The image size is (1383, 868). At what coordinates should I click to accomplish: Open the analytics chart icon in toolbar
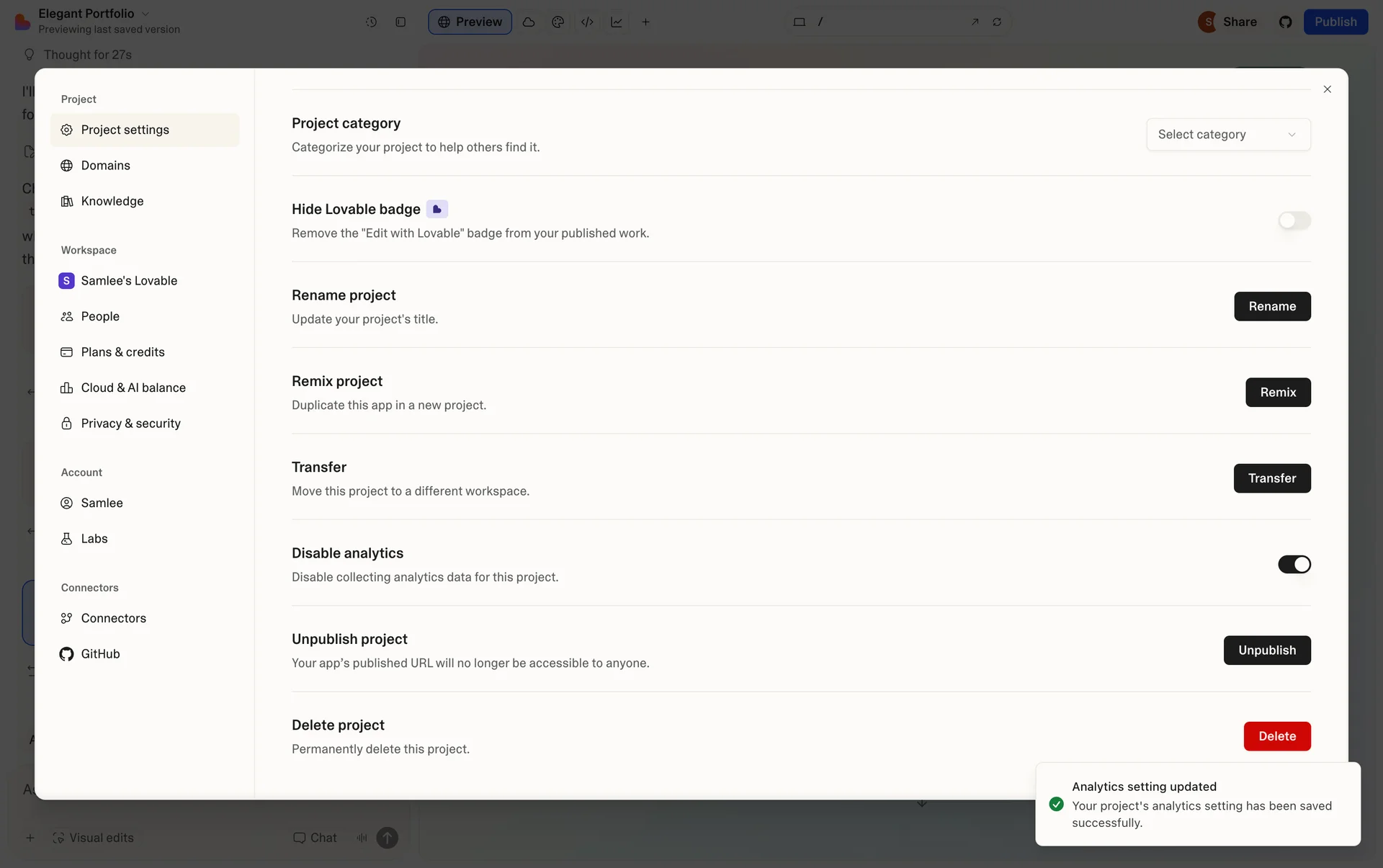pos(617,22)
